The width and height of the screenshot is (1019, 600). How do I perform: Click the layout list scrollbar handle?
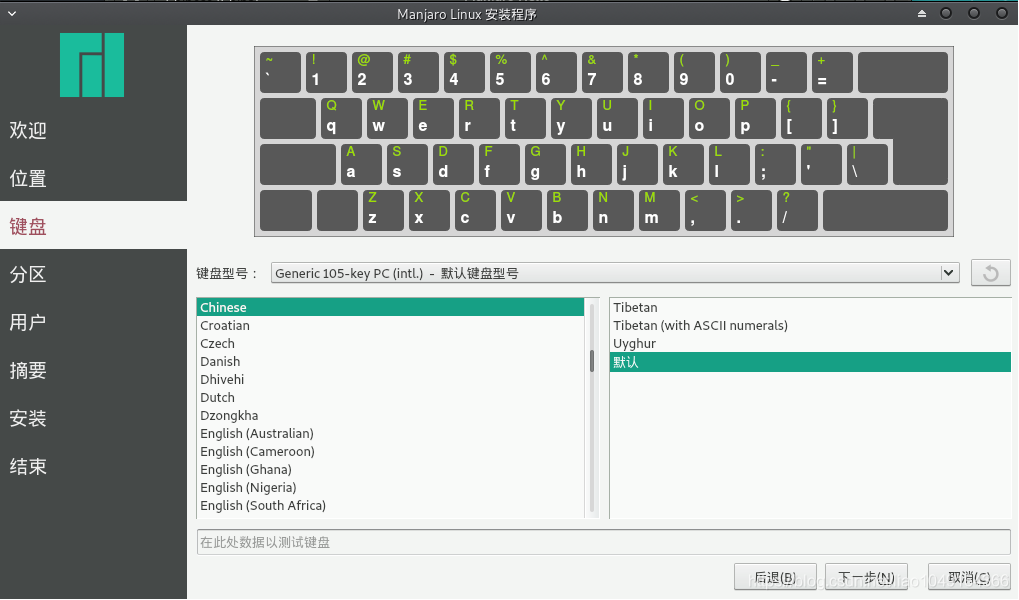click(x=592, y=361)
